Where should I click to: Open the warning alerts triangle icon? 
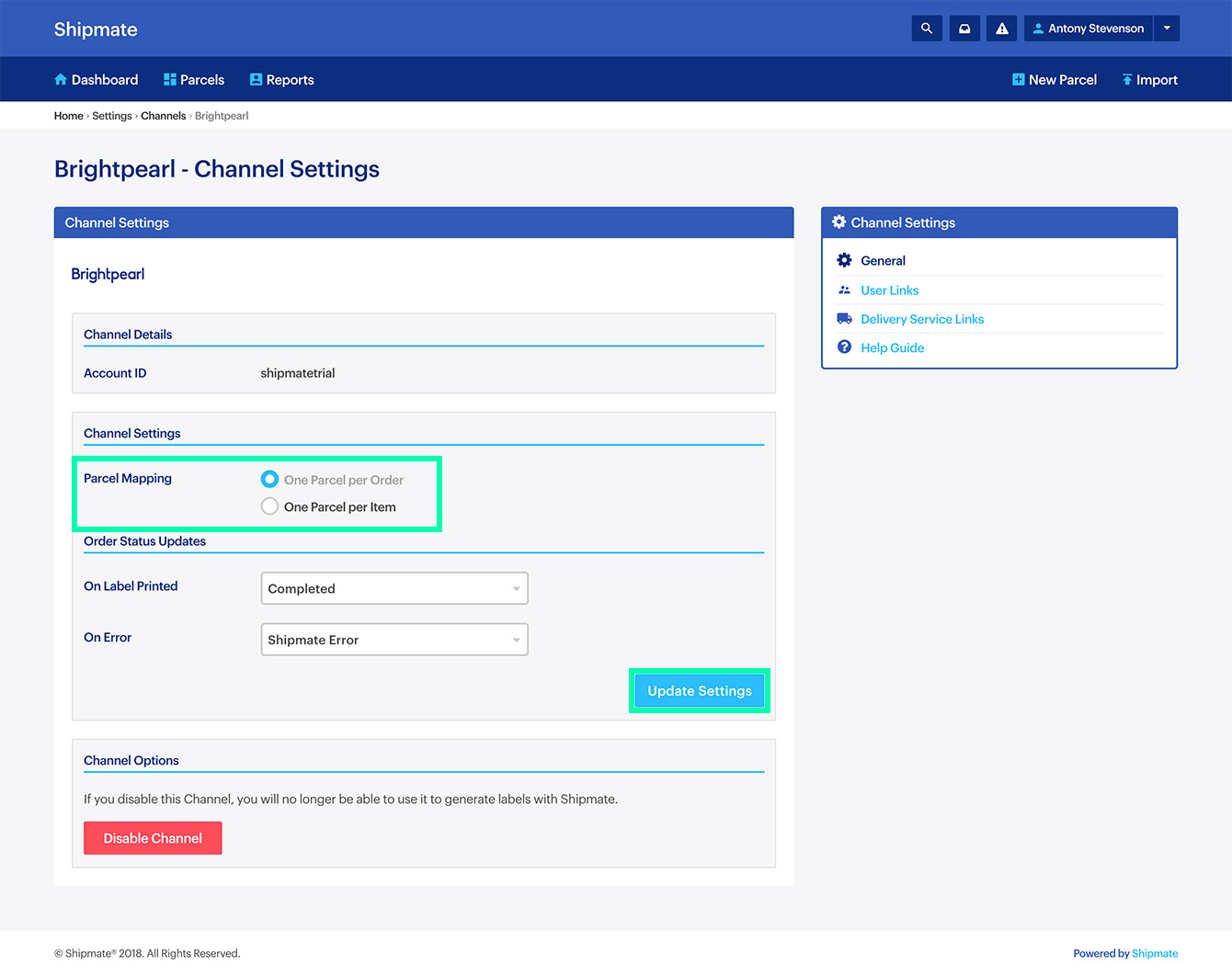pos(1002,28)
